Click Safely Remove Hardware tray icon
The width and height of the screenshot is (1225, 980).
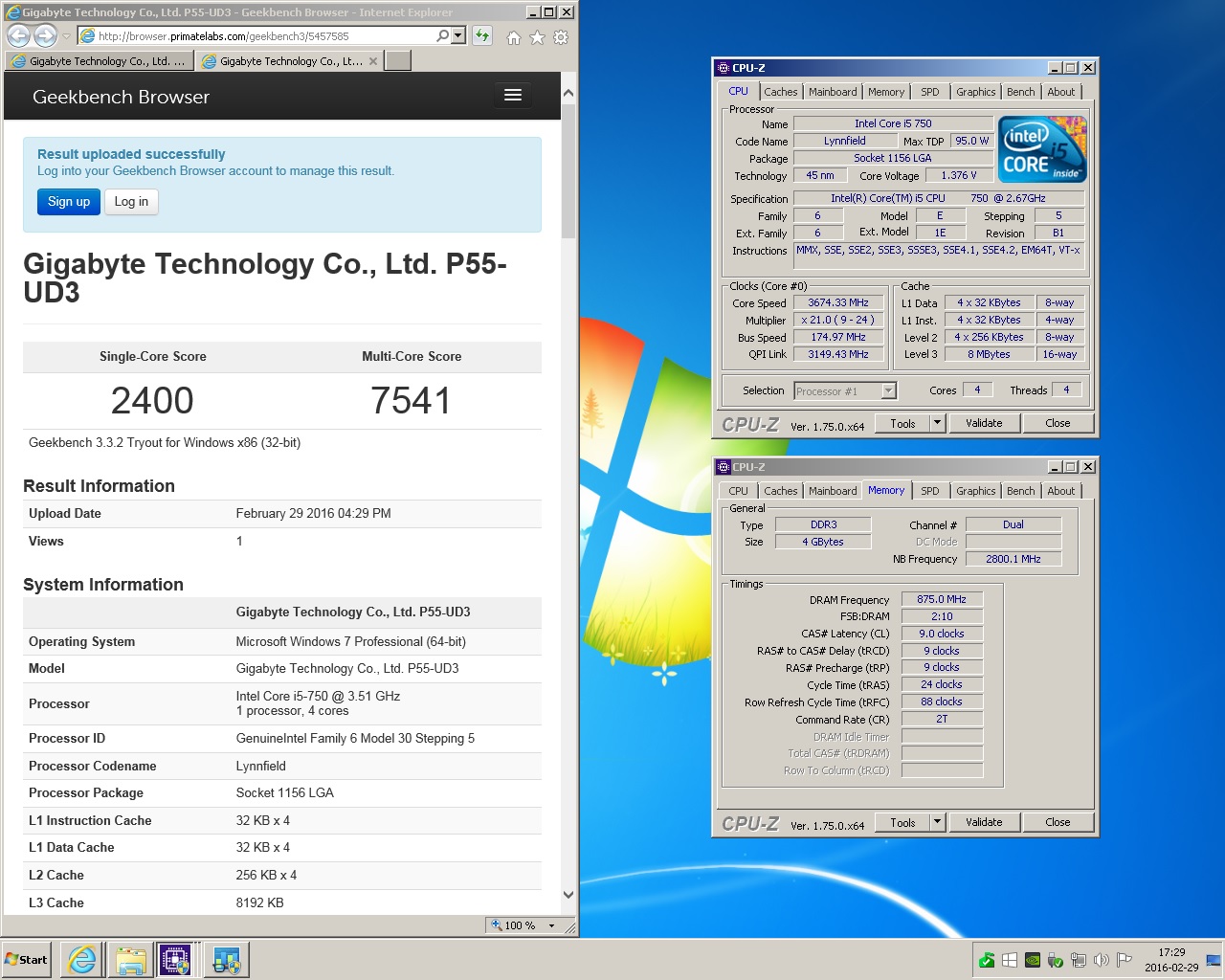tap(1056, 960)
